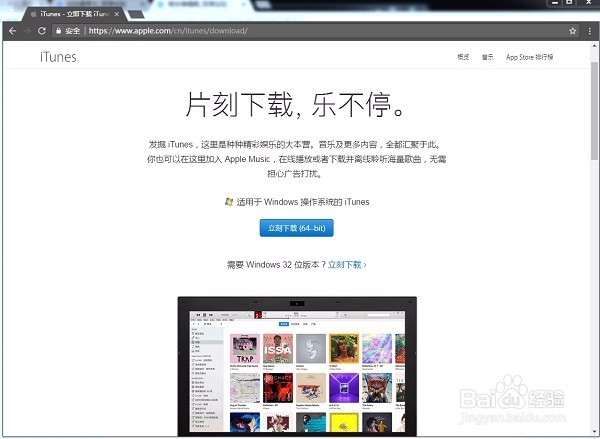600x439 pixels.
Task: Click the Windows logo icon by 适用于 Windows
Action: click(x=229, y=202)
